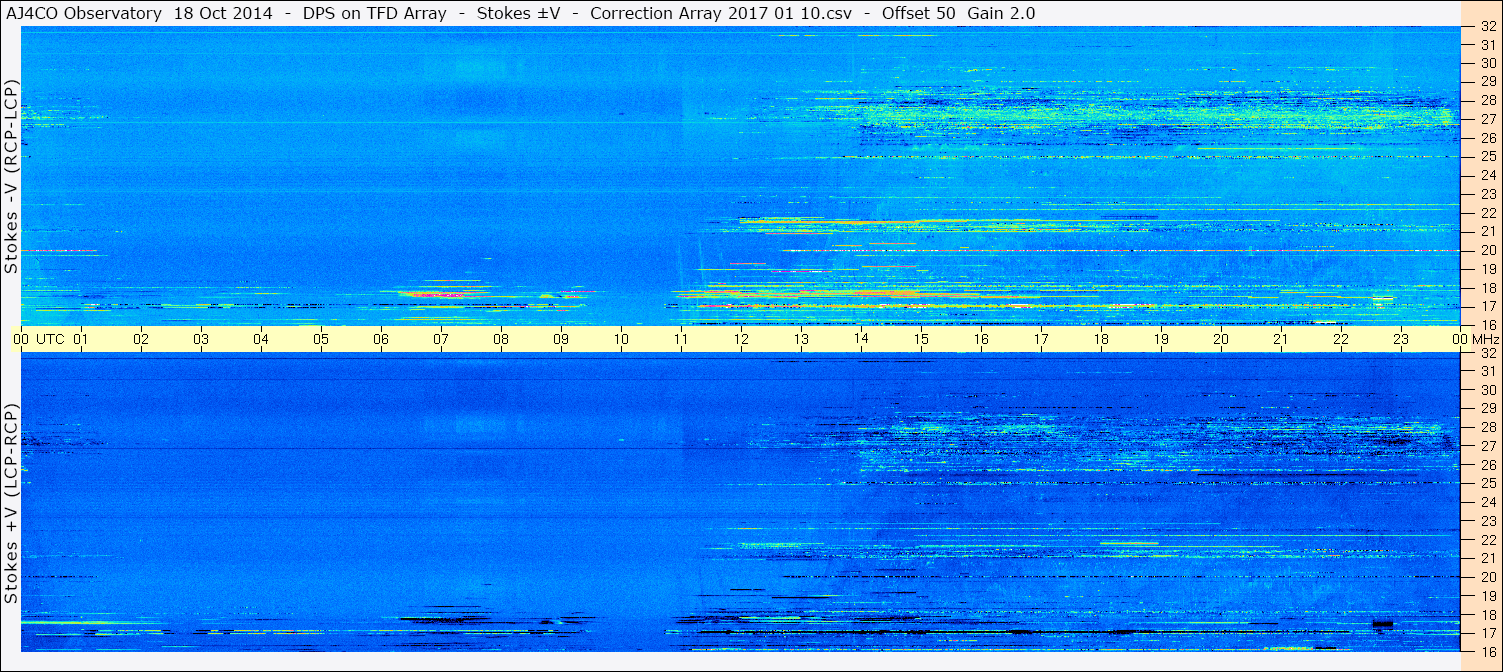Select the 09 hour tick label

(x=561, y=340)
